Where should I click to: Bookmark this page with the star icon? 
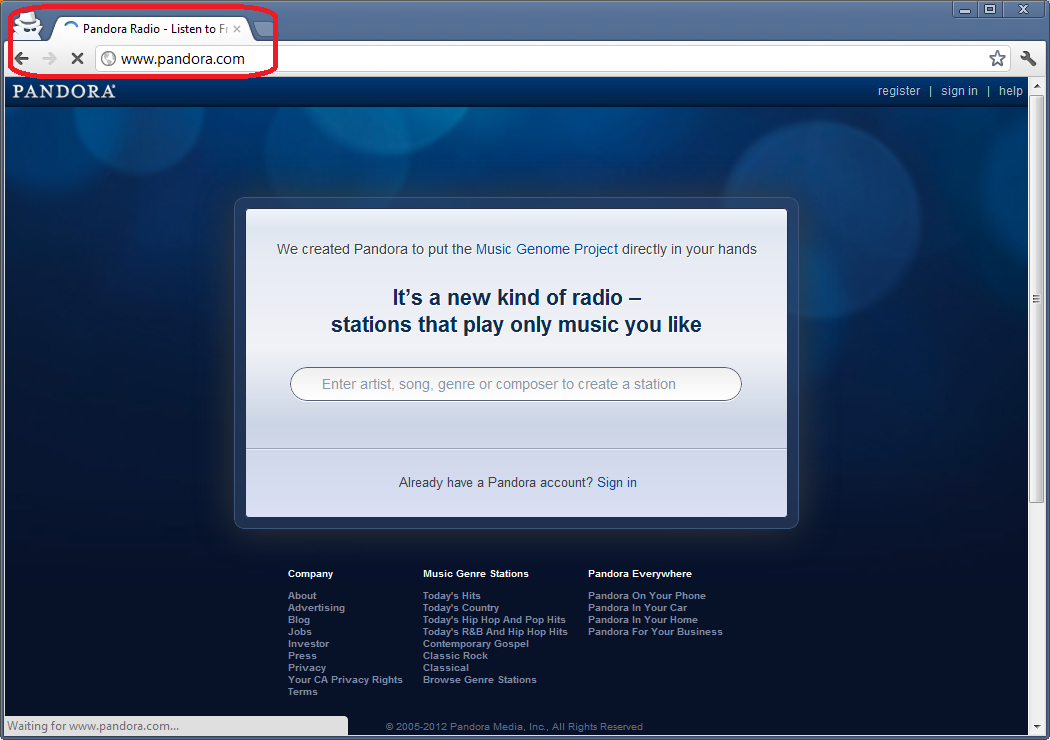point(997,59)
